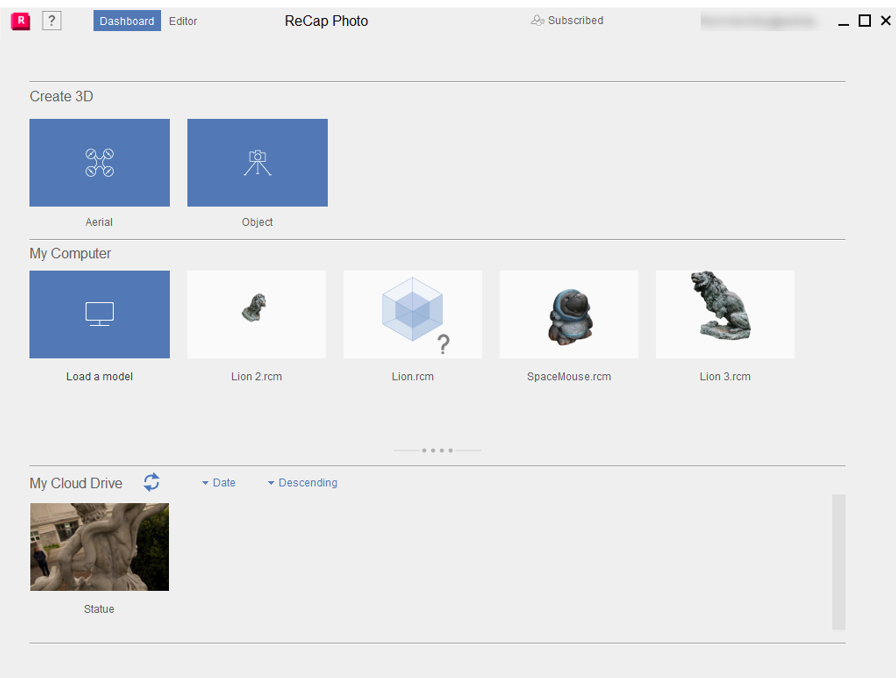Click the SpaceMouse.rcm file name
The height and width of the screenshot is (678, 896).
tap(569, 377)
